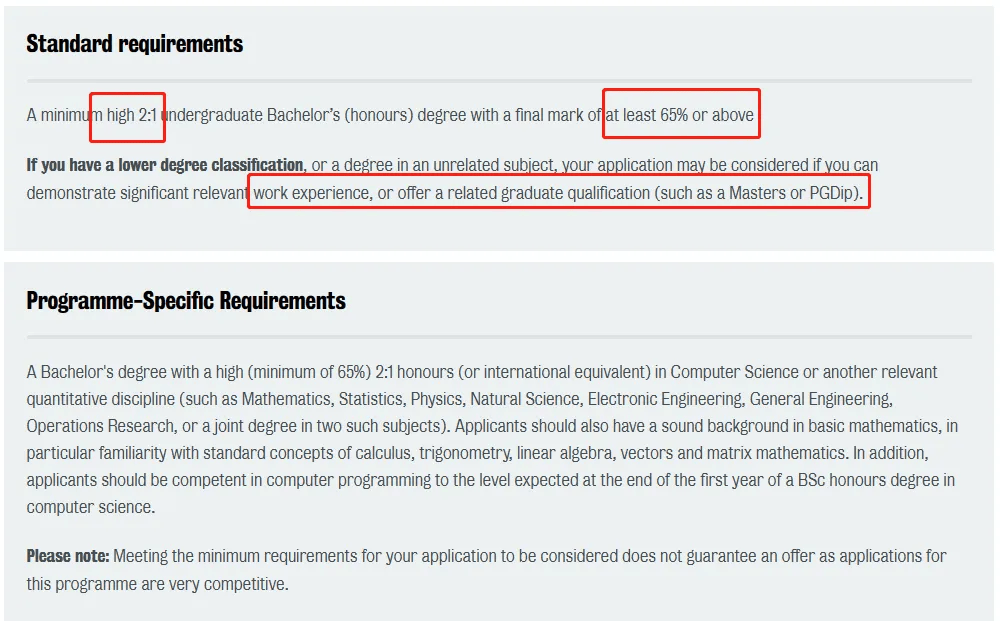Click the '(such as a Masters or PGDip)' text
Image resolution: width=1000 pixels, height=621 pixels.
point(758,193)
